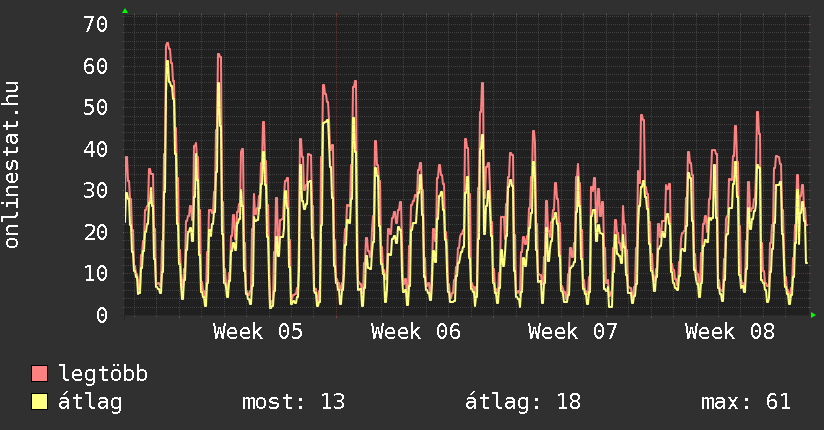
Task: Click the vertical onlinestat.hu label
Action: (13, 165)
